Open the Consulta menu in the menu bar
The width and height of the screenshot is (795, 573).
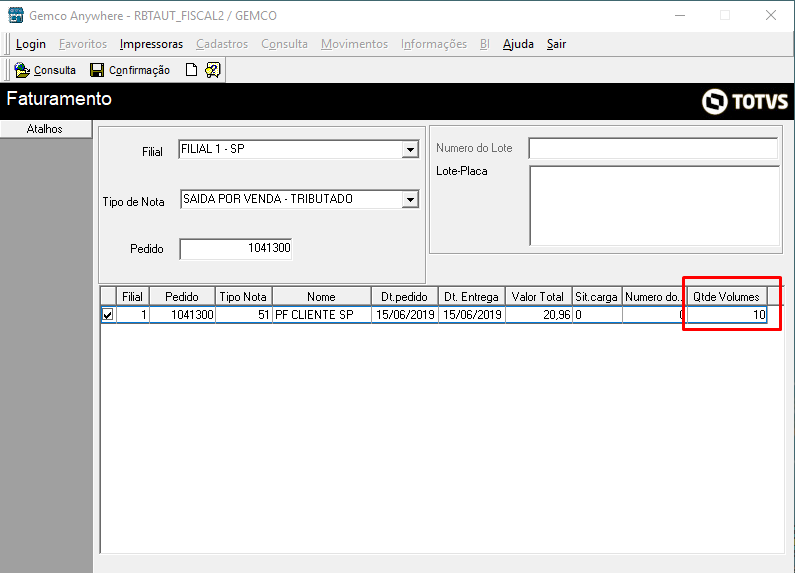284,44
